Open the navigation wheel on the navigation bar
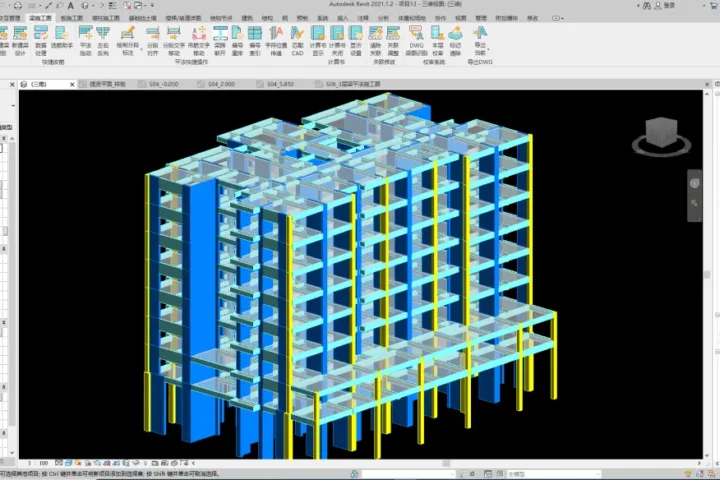The width and height of the screenshot is (720, 480). point(694,183)
